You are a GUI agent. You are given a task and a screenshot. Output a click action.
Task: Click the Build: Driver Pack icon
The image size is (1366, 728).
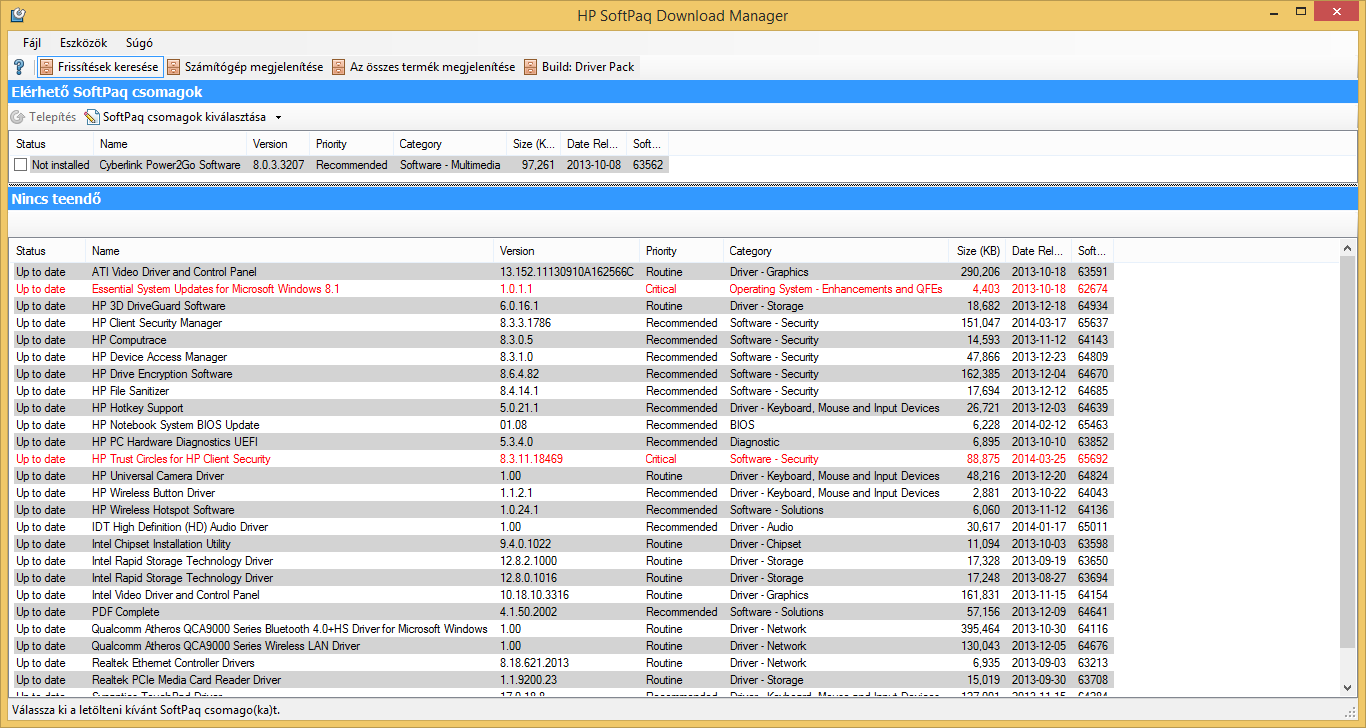tap(531, 67)
